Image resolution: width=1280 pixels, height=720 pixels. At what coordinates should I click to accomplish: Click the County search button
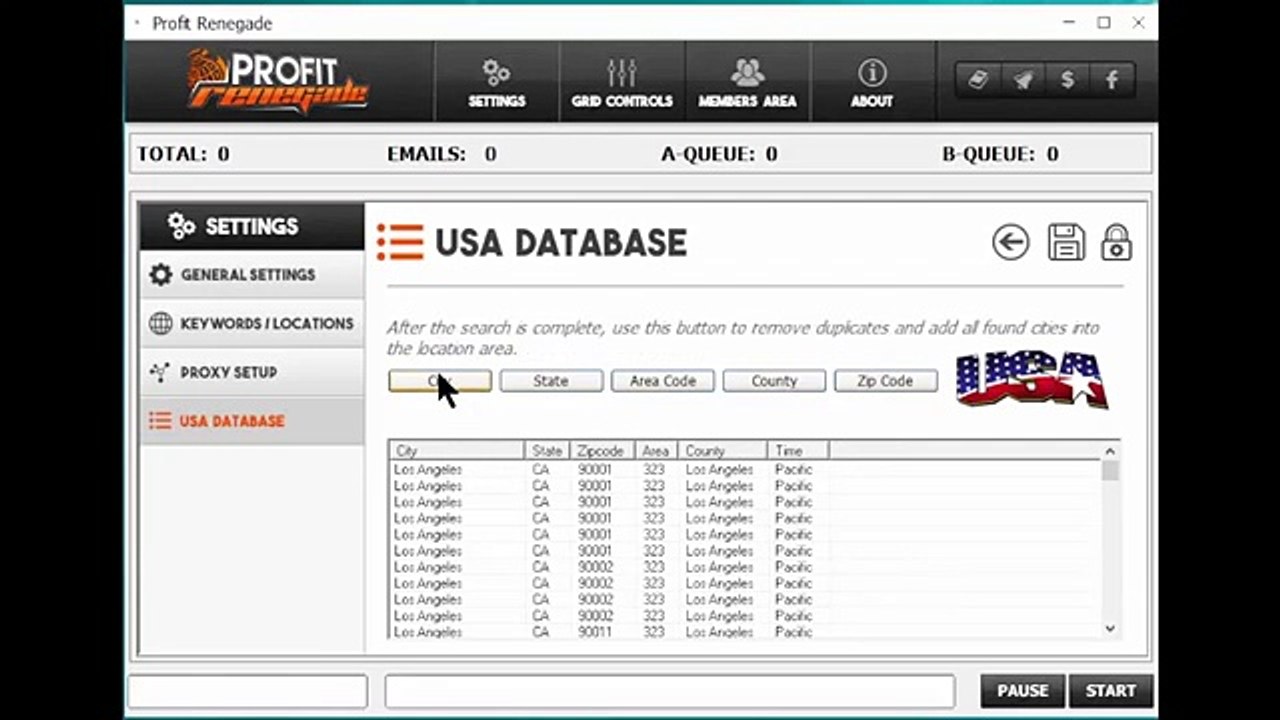[x=774, y=381]
